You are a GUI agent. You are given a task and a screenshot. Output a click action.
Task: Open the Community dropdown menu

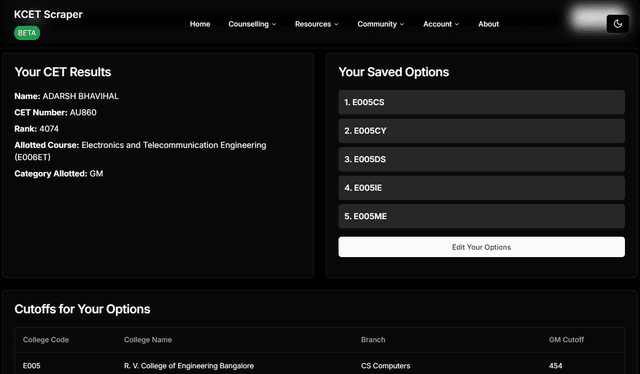click(x=380, y=24)
